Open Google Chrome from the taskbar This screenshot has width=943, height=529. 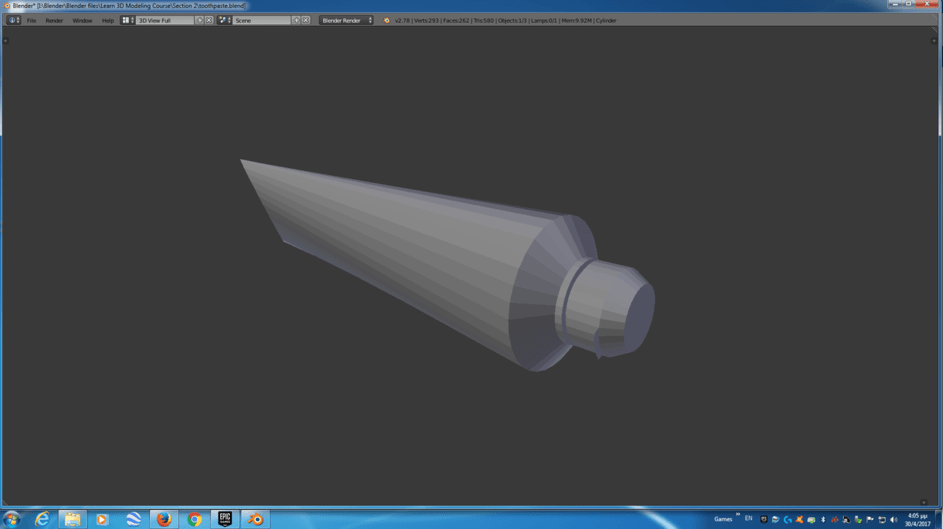coord(194,519)
